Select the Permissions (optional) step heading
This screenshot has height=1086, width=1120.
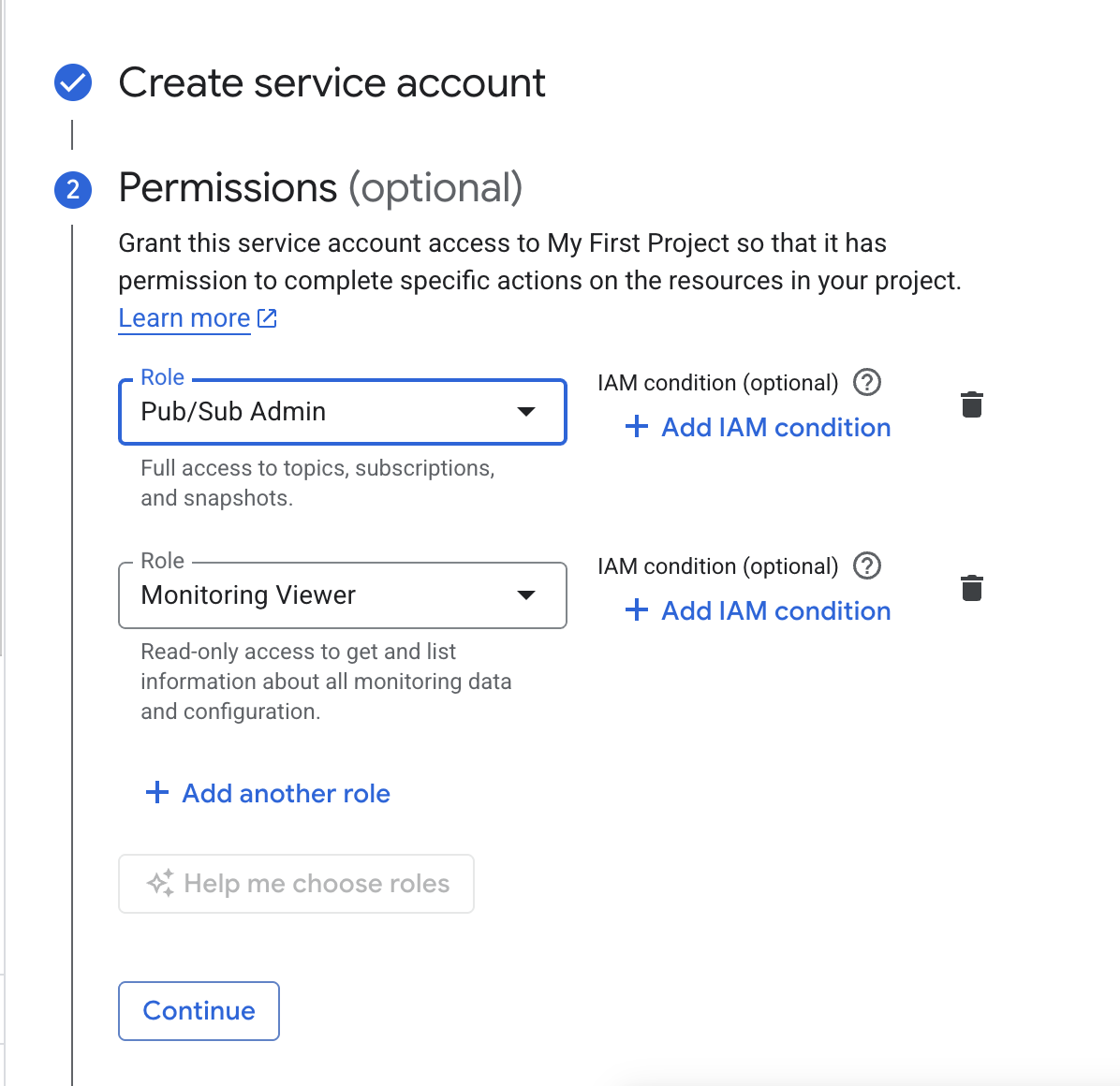[x=320, y=188]
